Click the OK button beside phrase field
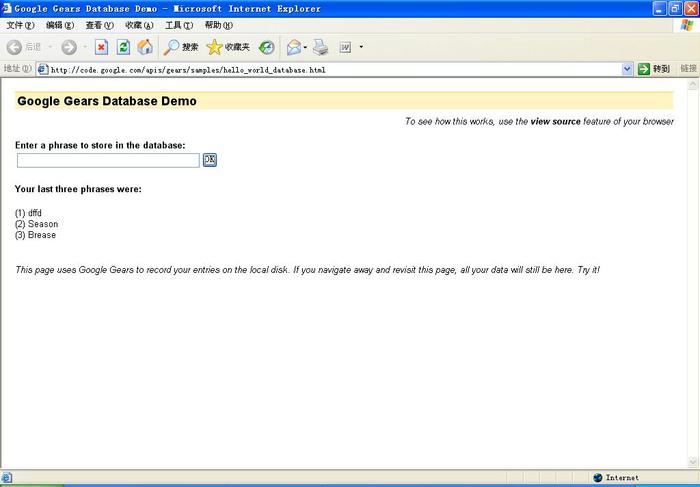Image resolution: width=700 pixels, height=487 pixels. [x=210, y=160]
